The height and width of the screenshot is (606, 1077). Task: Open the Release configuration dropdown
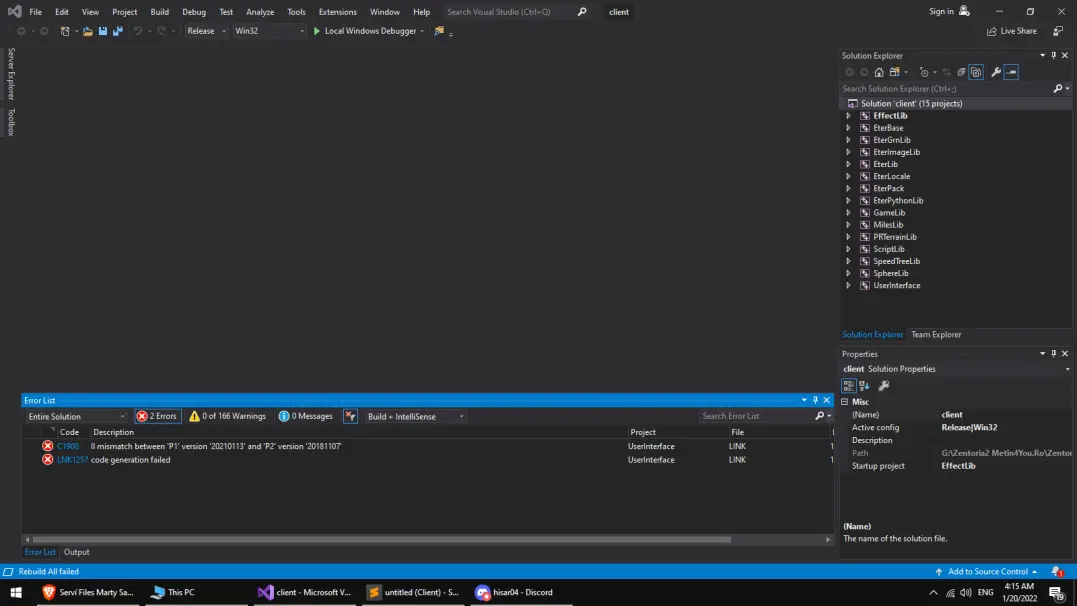[x=206, y=31]
